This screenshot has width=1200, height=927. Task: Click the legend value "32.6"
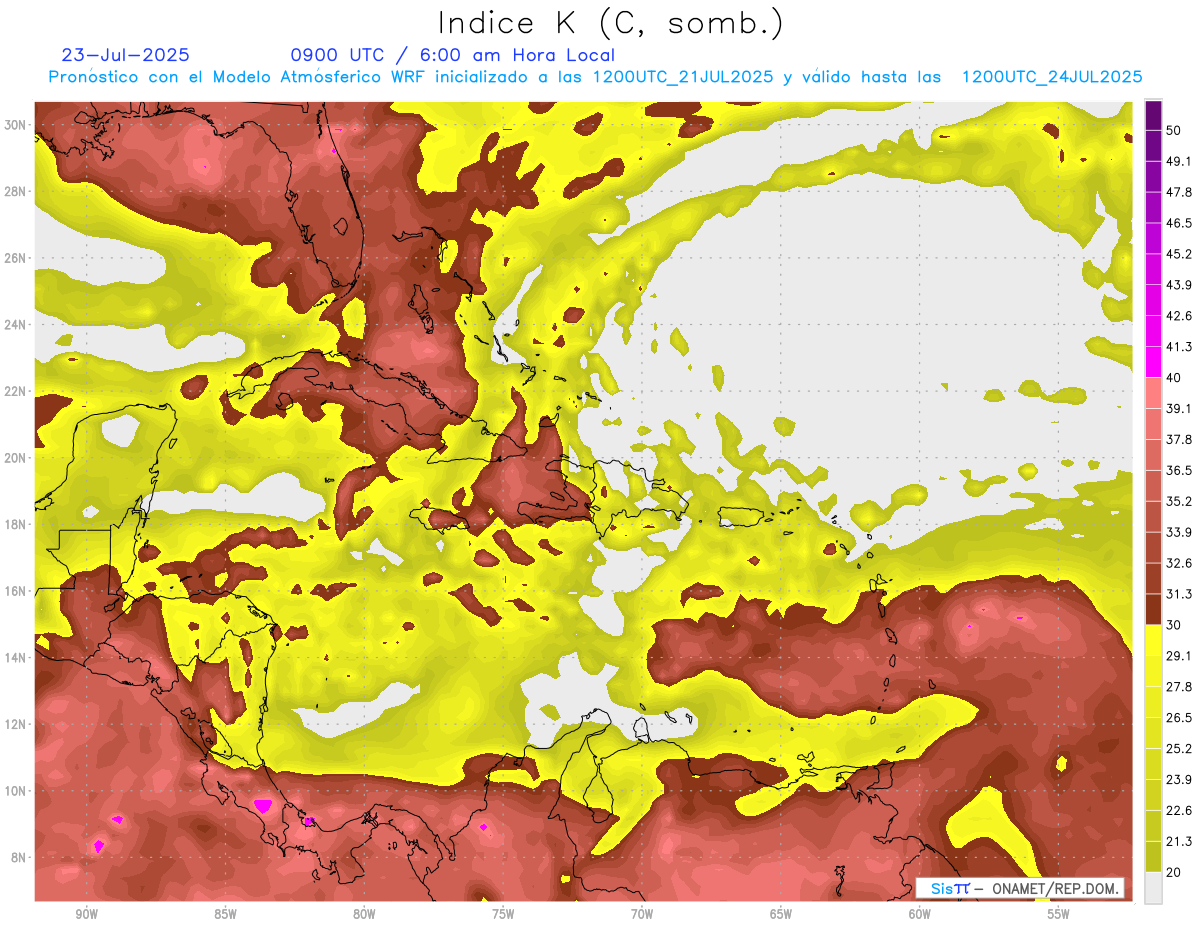click(1179, 563)
